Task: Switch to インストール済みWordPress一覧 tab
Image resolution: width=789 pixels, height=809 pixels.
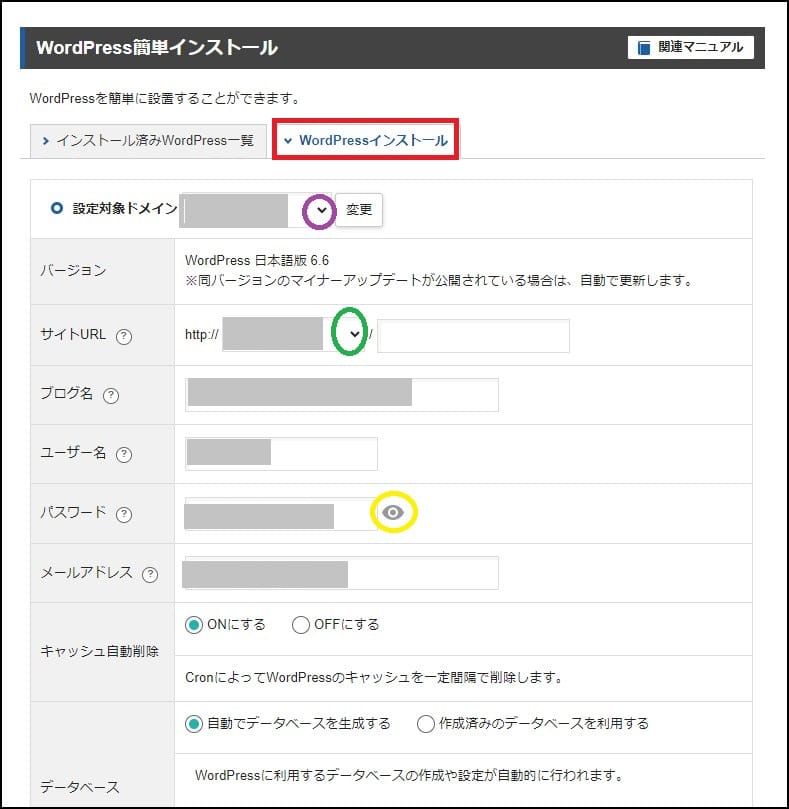Action: (x=147, y=141)
